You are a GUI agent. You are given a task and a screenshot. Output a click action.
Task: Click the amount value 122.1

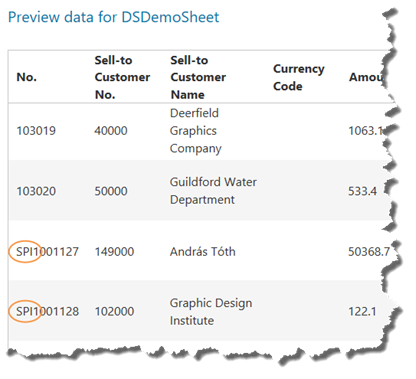[362, 312]
